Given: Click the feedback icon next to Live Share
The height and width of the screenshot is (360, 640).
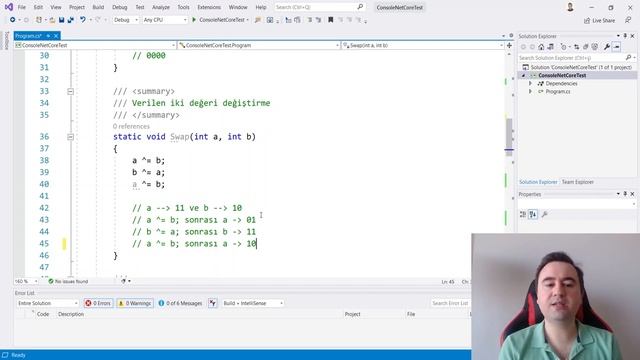Looking at the screenshot, I should pos(628,20).
